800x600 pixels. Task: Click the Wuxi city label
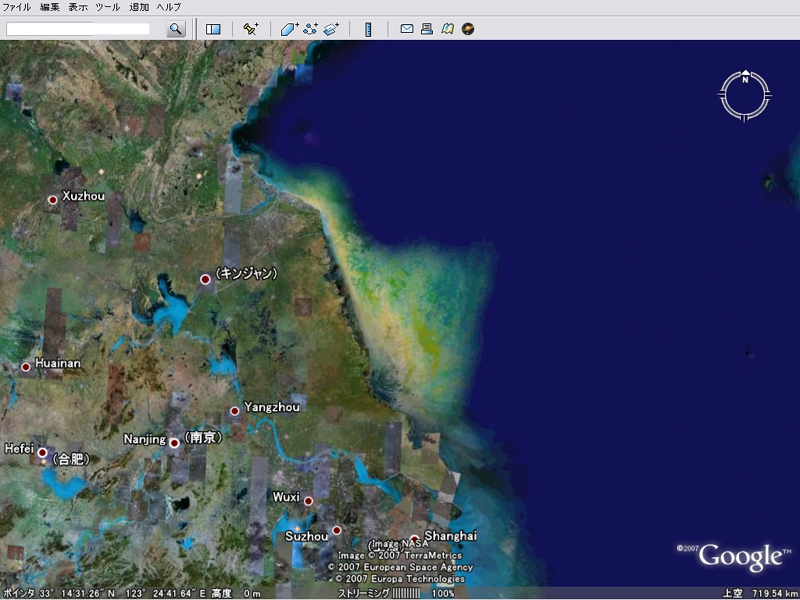pyautogui.click(x=286, y=496)
